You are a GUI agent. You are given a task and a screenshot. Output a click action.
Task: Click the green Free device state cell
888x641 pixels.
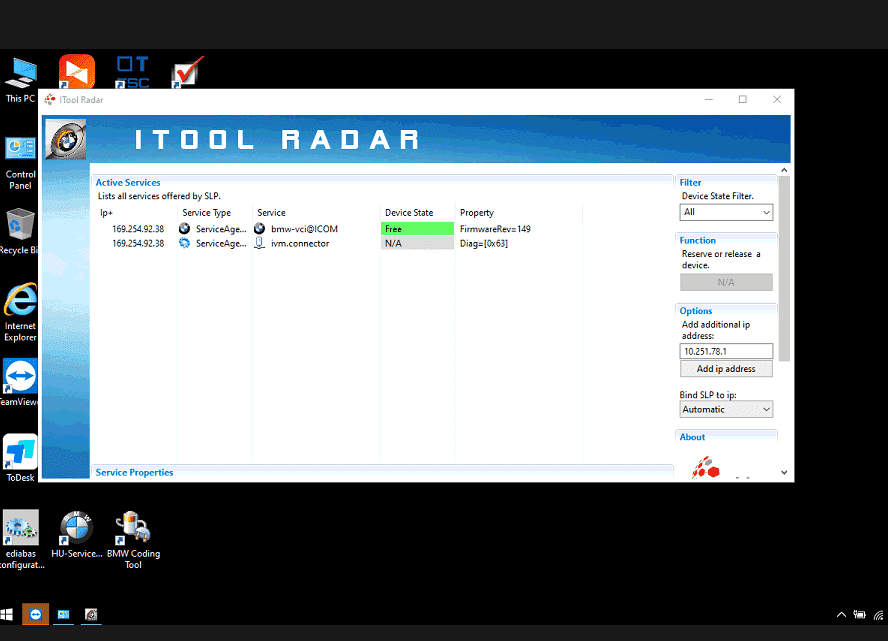417,229
